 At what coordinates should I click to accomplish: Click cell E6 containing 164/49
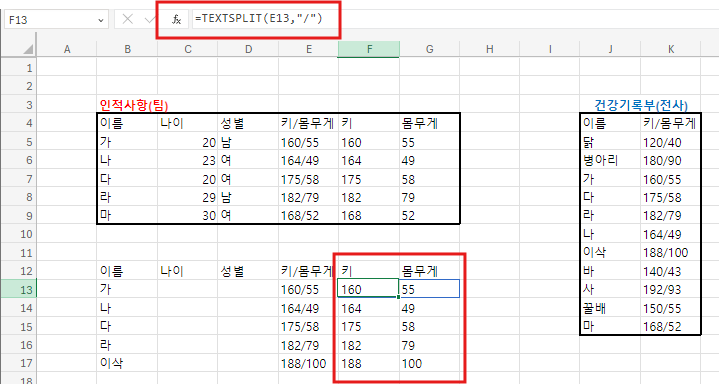pyautogui.click(x=309, y=161)
